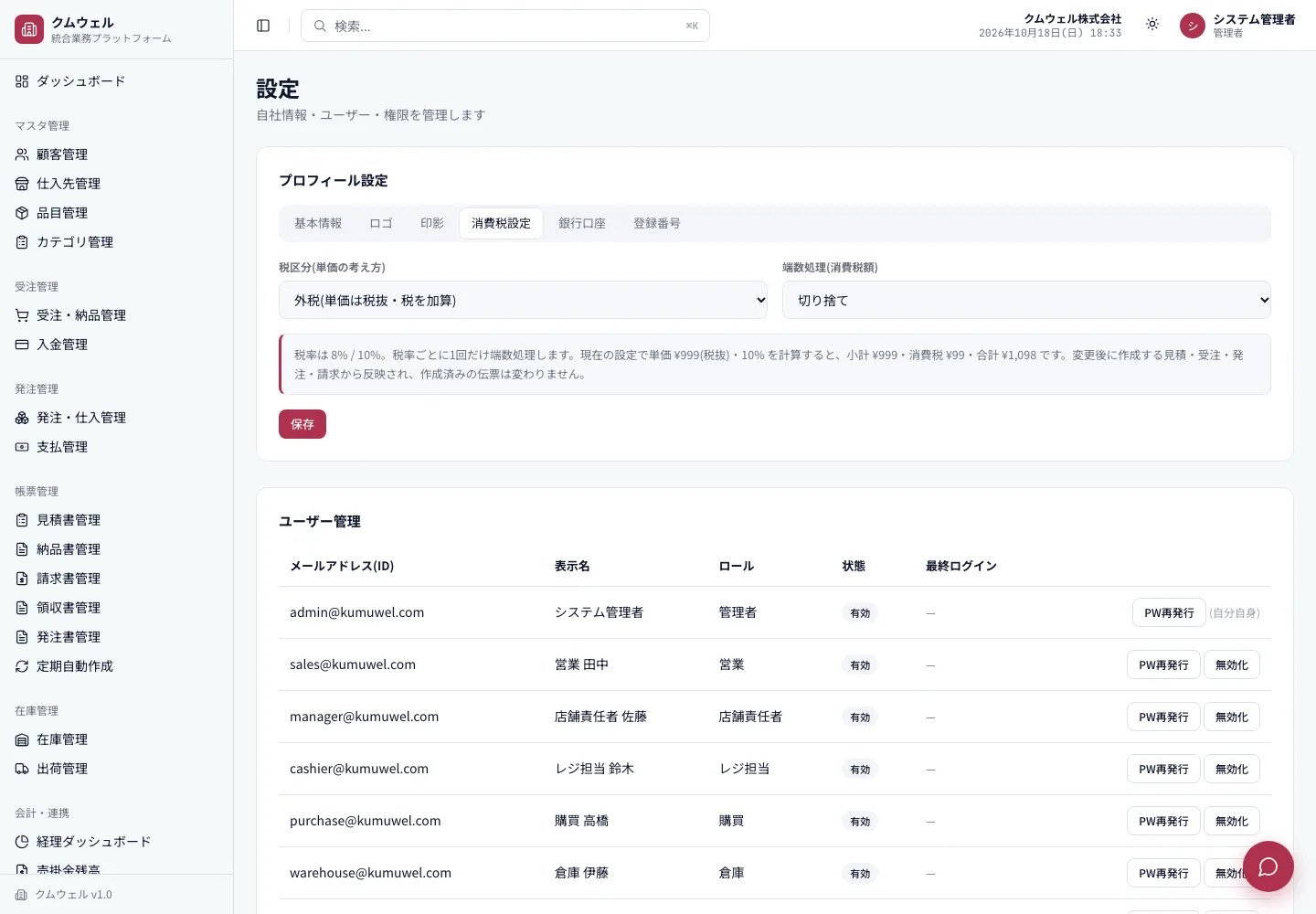Image resolution: width=1316 pixels, height=914 pixels.
Task: Open 領収書管理 in the sidebar
Action: 116,608
